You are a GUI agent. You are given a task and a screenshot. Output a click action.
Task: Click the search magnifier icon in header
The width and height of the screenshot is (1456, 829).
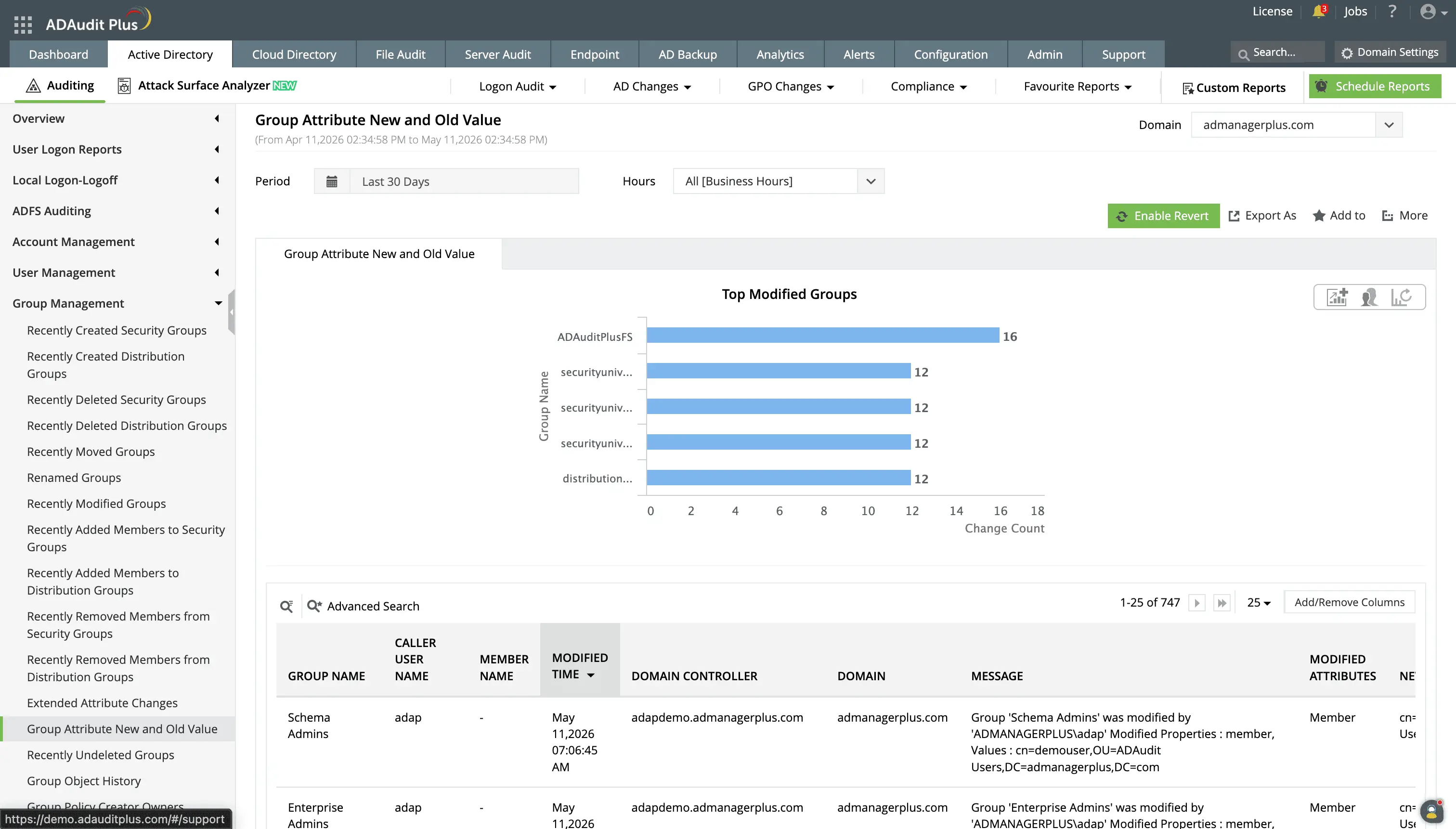pyautogui.click(x=1244, y=54)
